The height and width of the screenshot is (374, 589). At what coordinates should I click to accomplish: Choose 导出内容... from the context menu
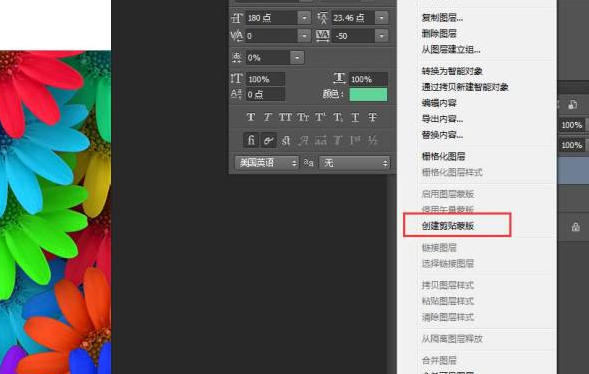tap(442, 119)
